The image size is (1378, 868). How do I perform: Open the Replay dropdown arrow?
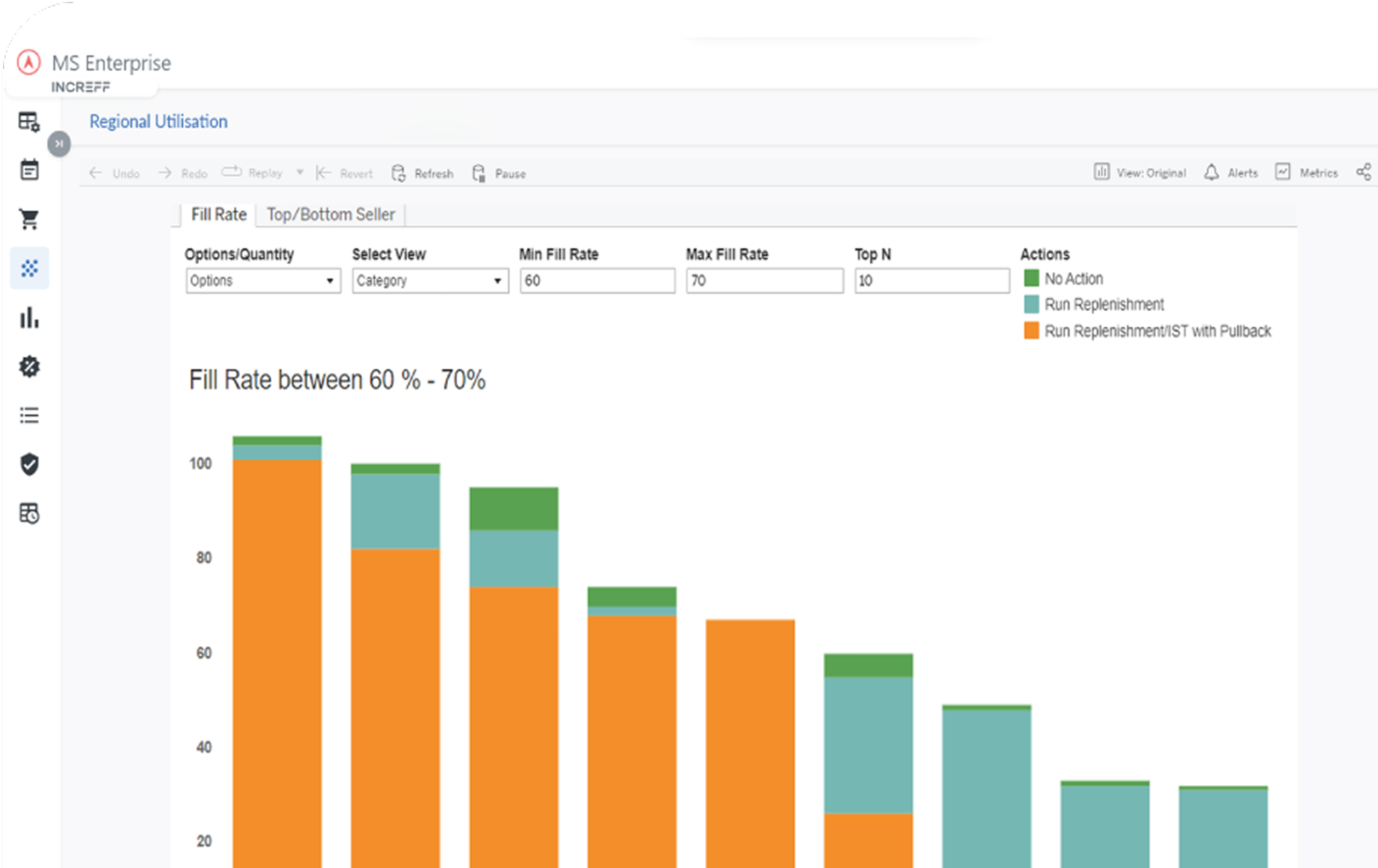click(x=300, y=172)
